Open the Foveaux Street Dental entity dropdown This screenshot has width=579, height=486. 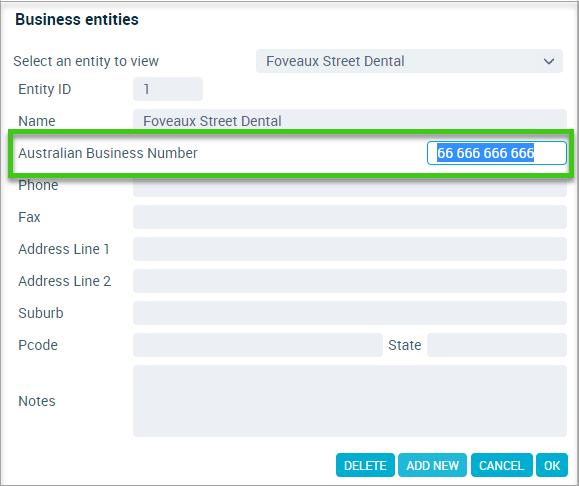click(x=409, y=61)
